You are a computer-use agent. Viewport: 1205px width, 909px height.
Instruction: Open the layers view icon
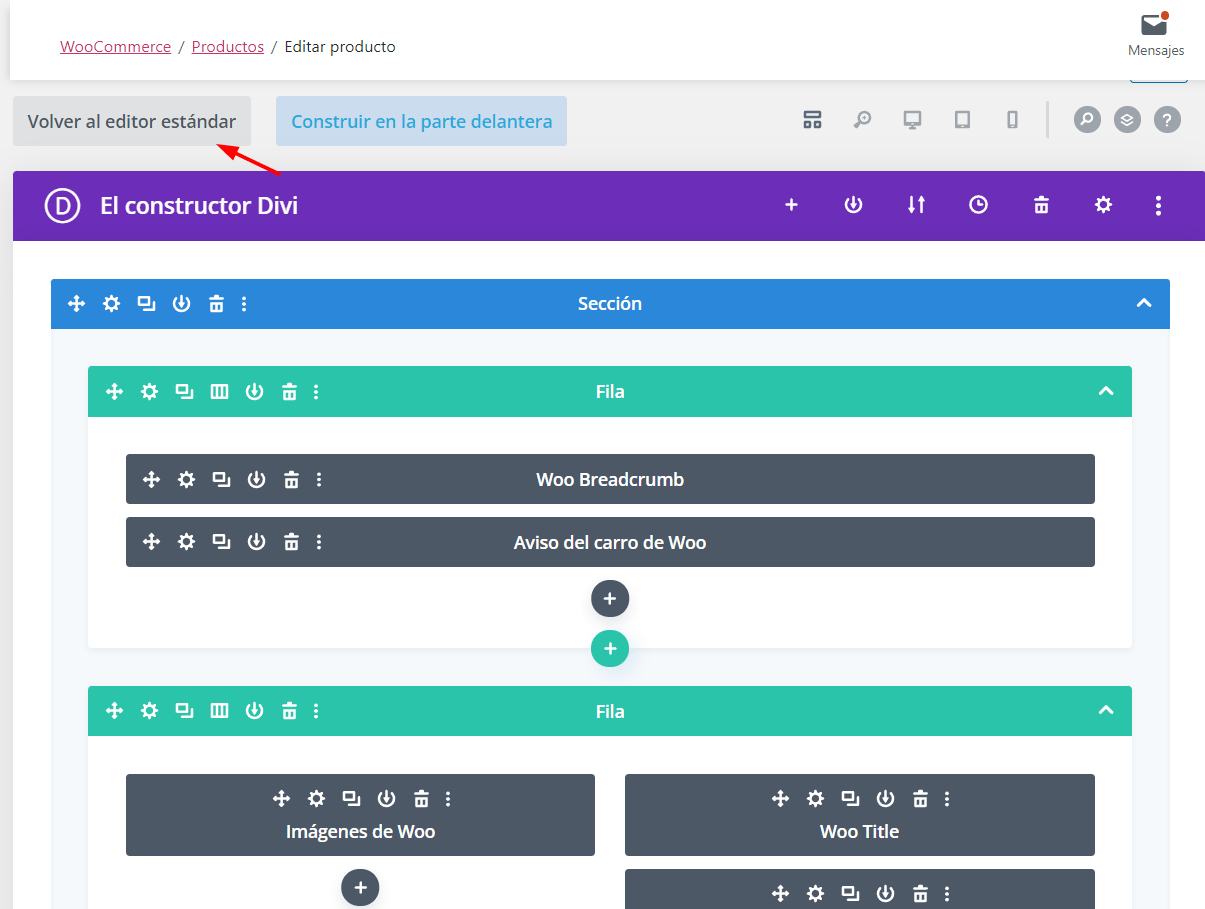pyautogui.click(x=1127, y=120)
